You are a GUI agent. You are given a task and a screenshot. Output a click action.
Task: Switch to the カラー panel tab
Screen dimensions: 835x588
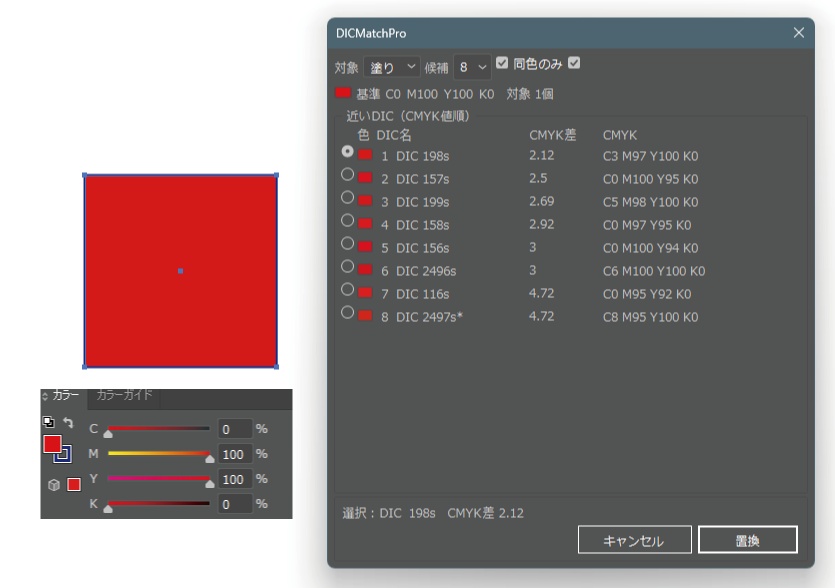click(66, 395)
